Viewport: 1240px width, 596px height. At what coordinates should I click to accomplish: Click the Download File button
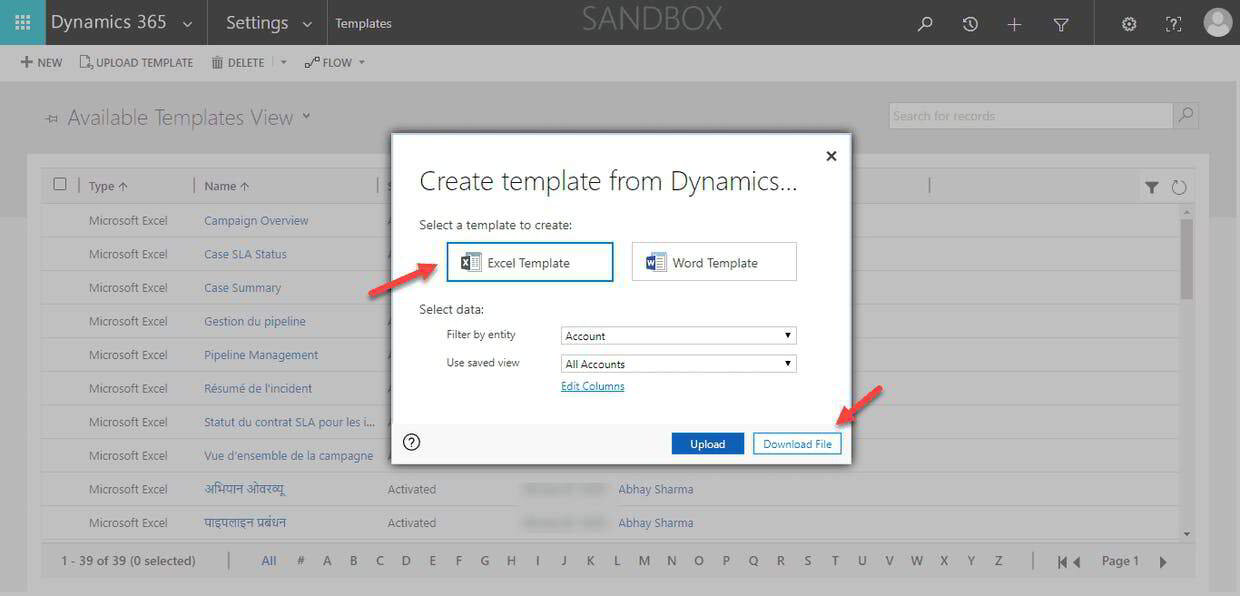797,443
